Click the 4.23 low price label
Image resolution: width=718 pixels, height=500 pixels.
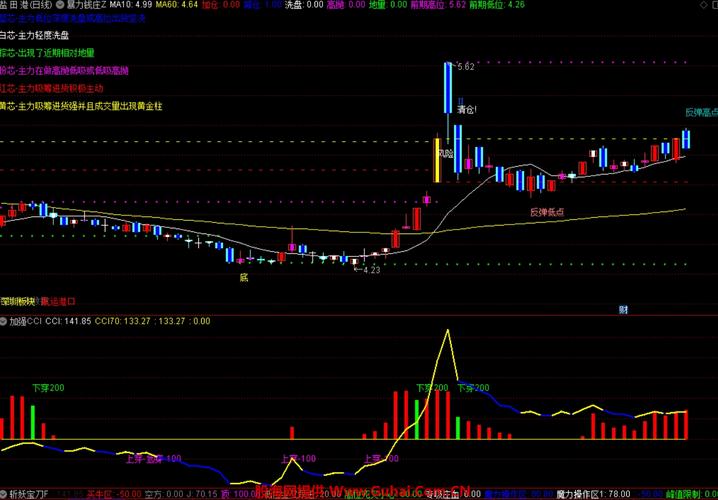click(371, 270)
